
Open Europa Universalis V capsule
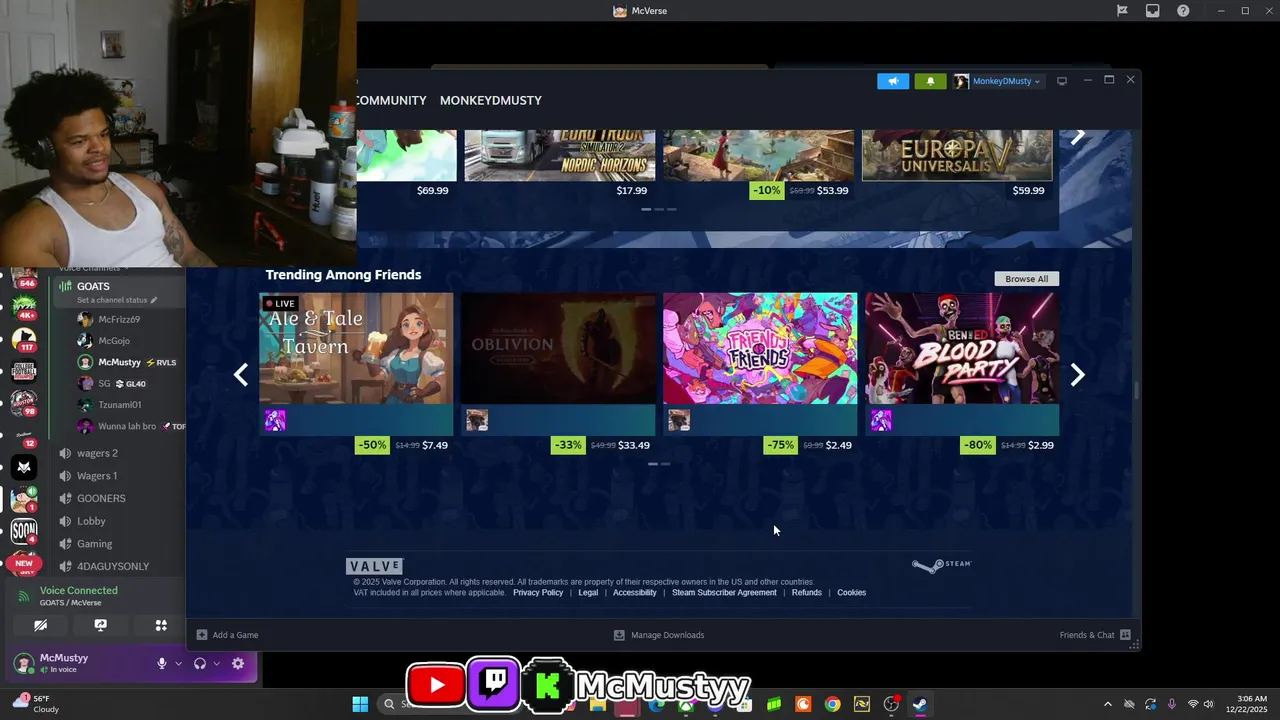(x=957, y=155)
